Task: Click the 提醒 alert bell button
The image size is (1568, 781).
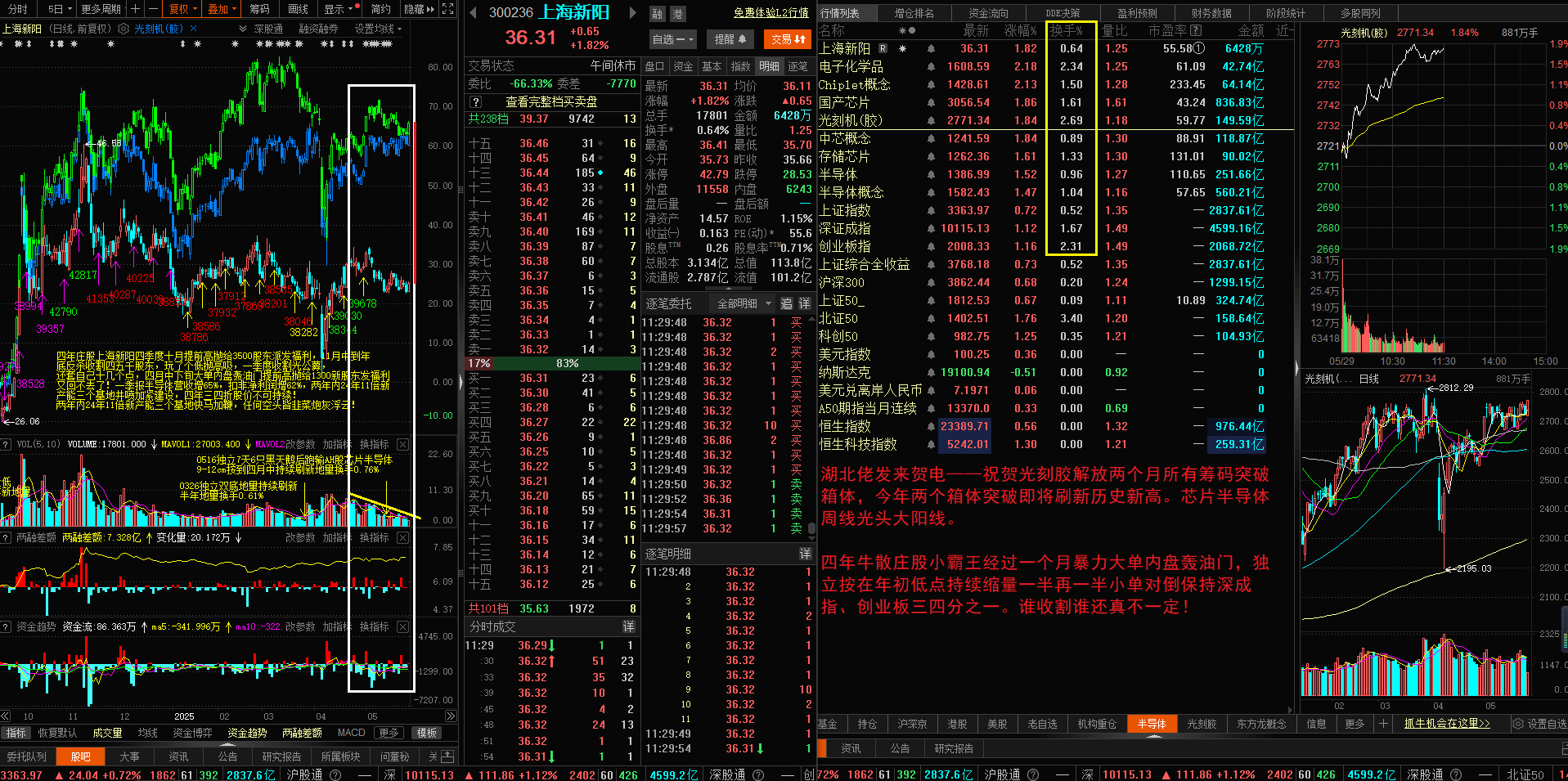Action: [730, 39]
